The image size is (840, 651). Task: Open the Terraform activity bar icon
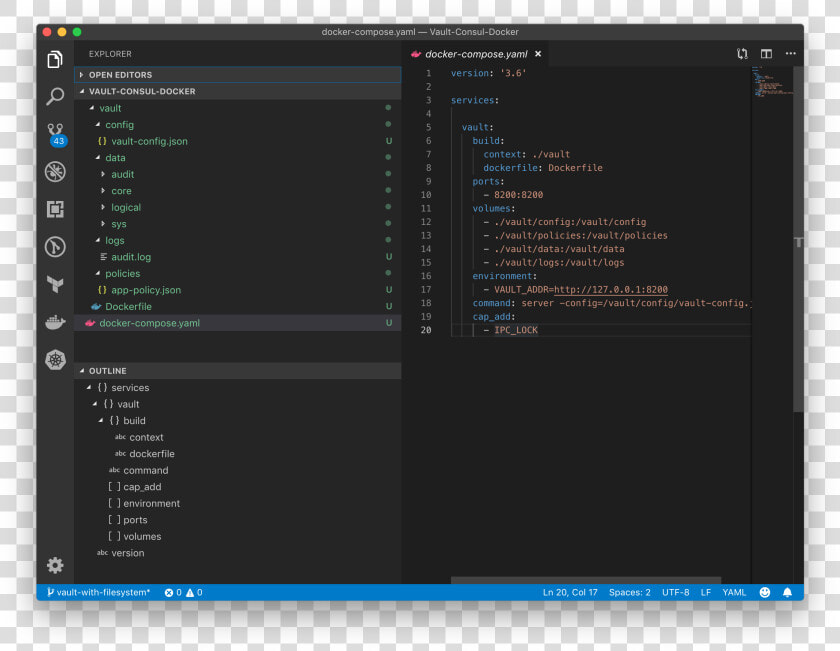(x=55, y=284)
